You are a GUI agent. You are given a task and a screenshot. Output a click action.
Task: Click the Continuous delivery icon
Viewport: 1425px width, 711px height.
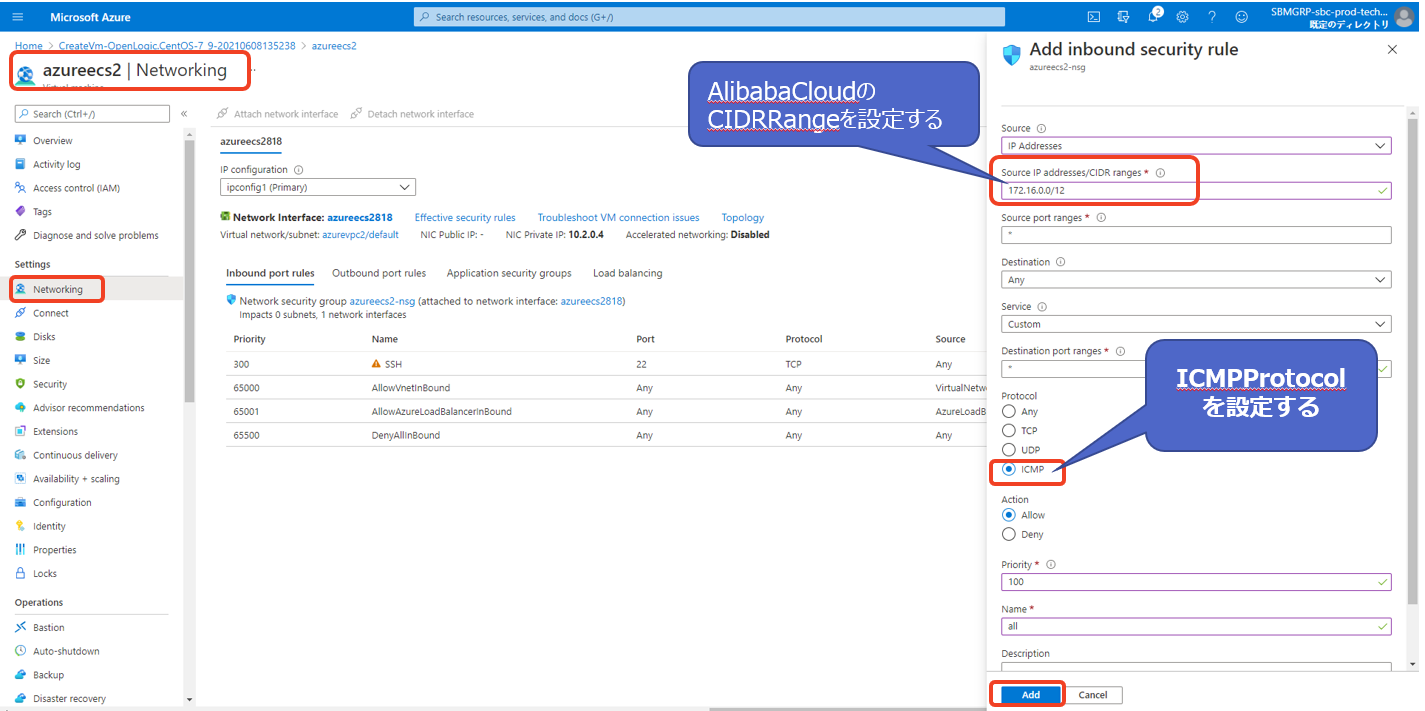click(21, 455)
